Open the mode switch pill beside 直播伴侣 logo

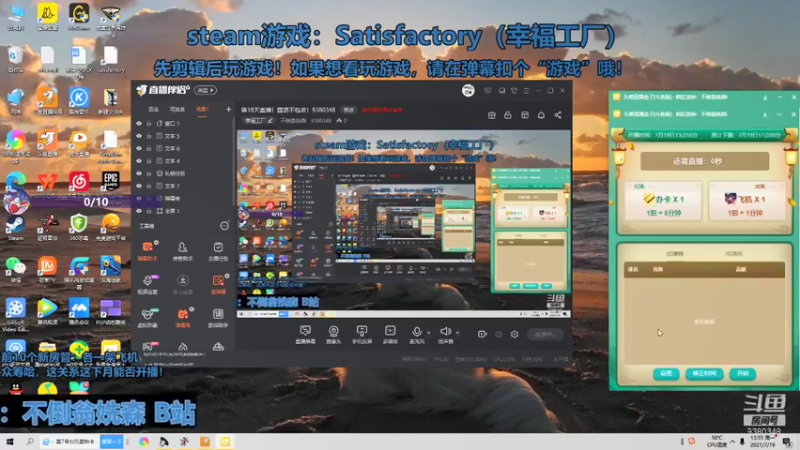(x=206, y=90)
